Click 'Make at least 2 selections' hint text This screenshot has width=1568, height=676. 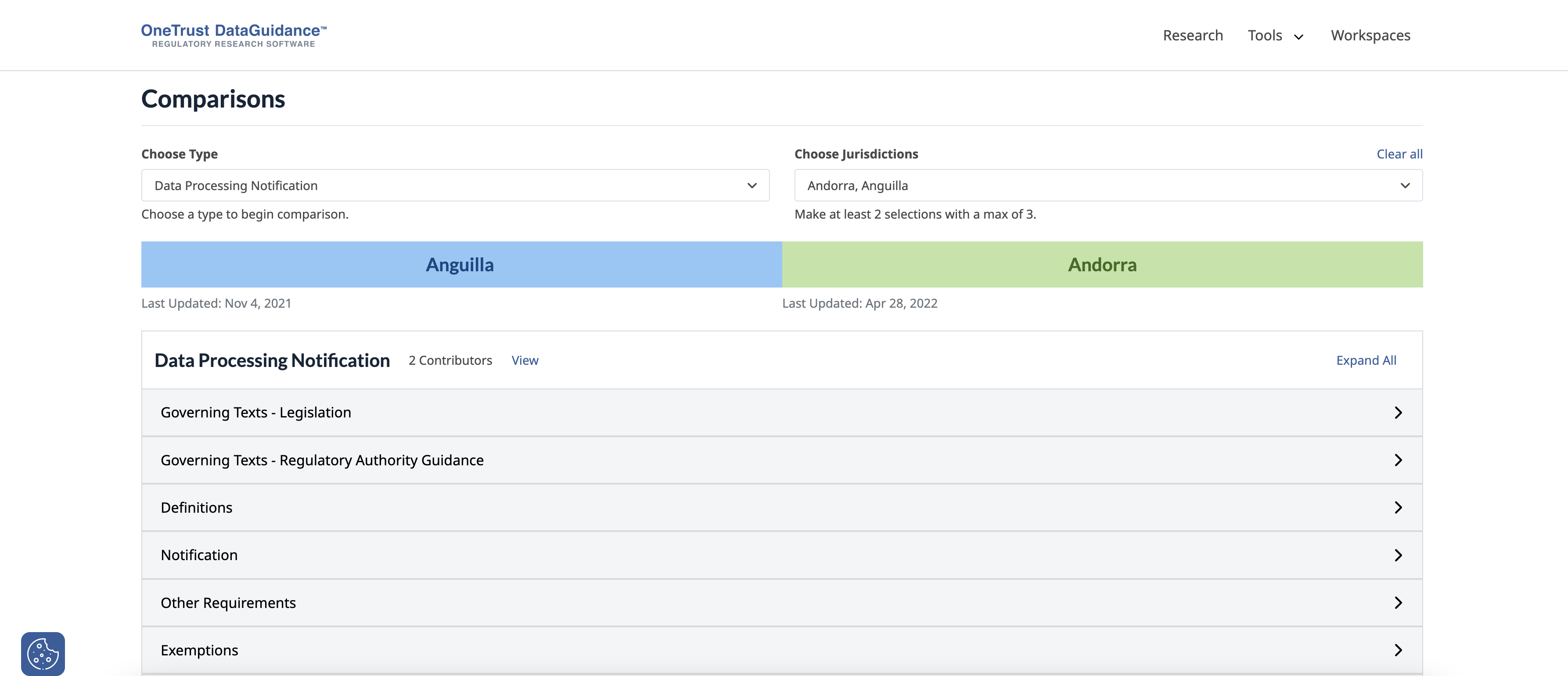pyautogui.click(x=915, y=214)
